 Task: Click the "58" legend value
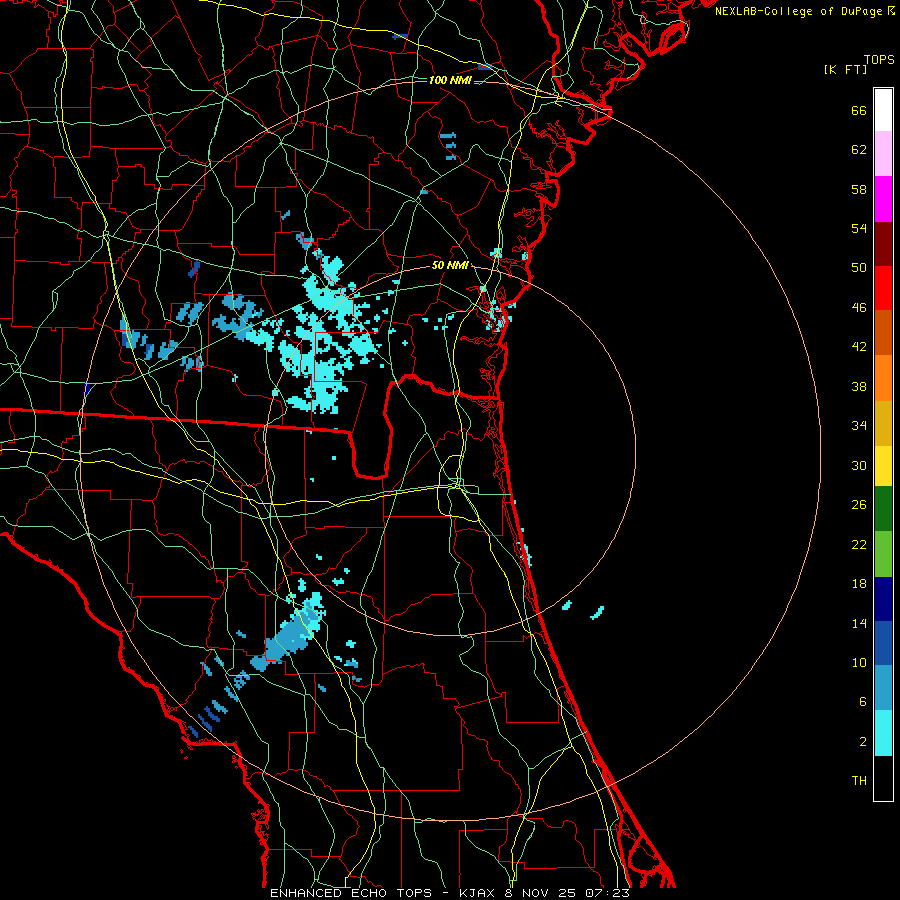(859, 189)
